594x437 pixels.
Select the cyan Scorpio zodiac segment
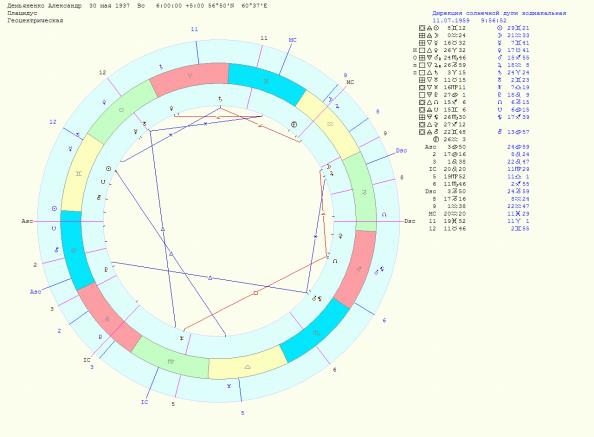[x=314, y=330]
